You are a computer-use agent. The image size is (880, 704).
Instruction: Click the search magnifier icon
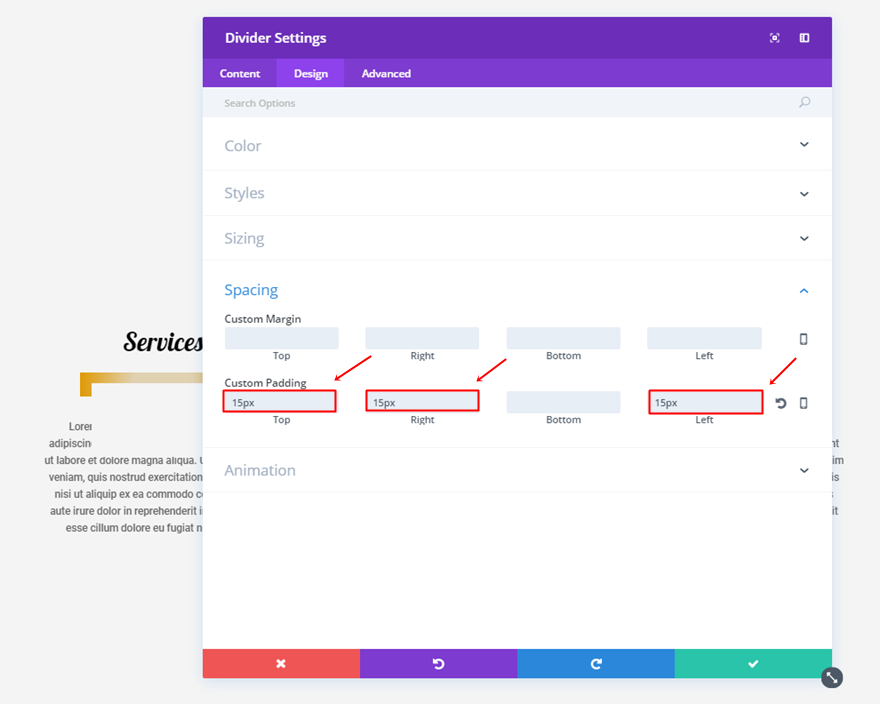(x=804, y=103)
